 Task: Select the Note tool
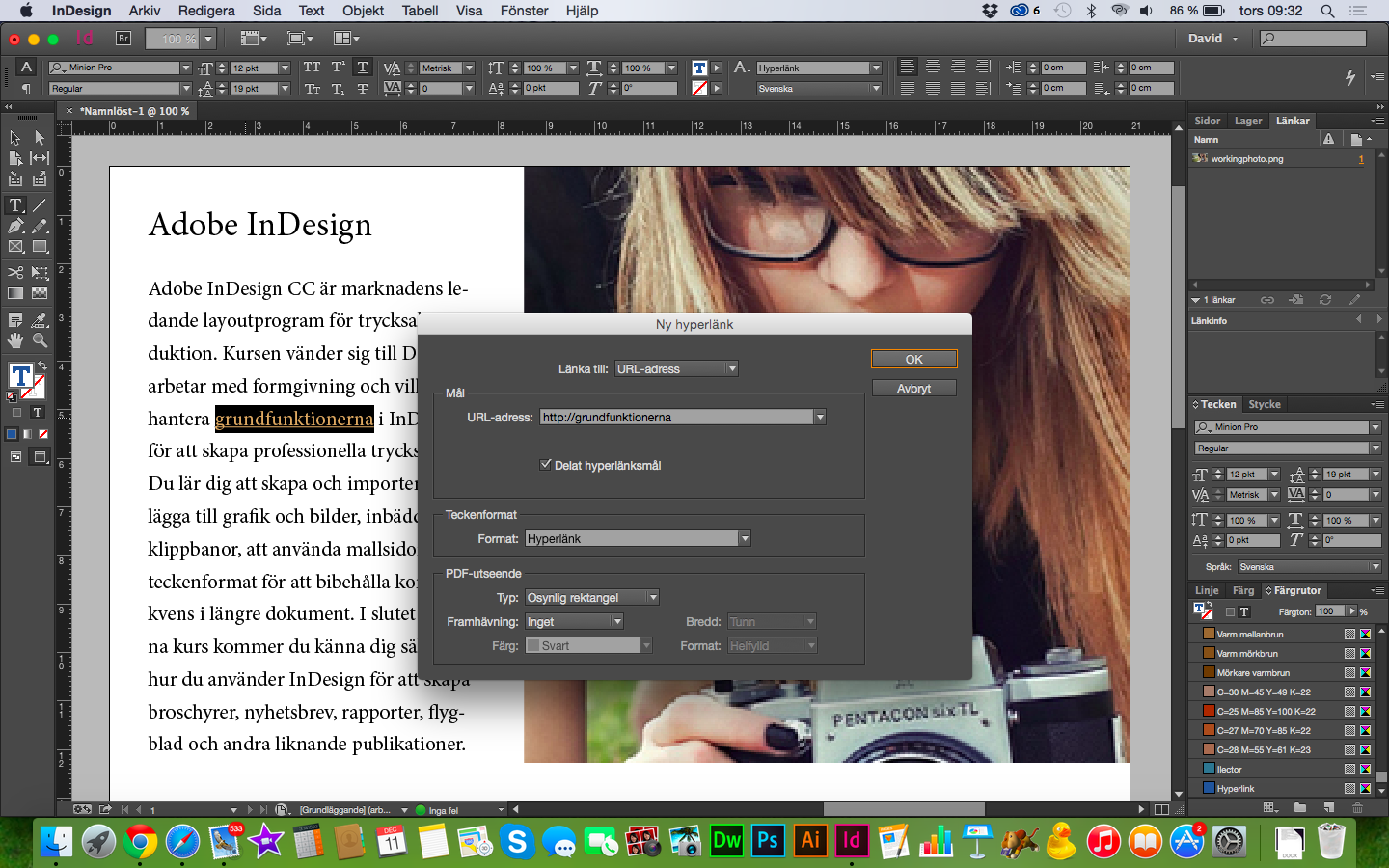[15, 320]
